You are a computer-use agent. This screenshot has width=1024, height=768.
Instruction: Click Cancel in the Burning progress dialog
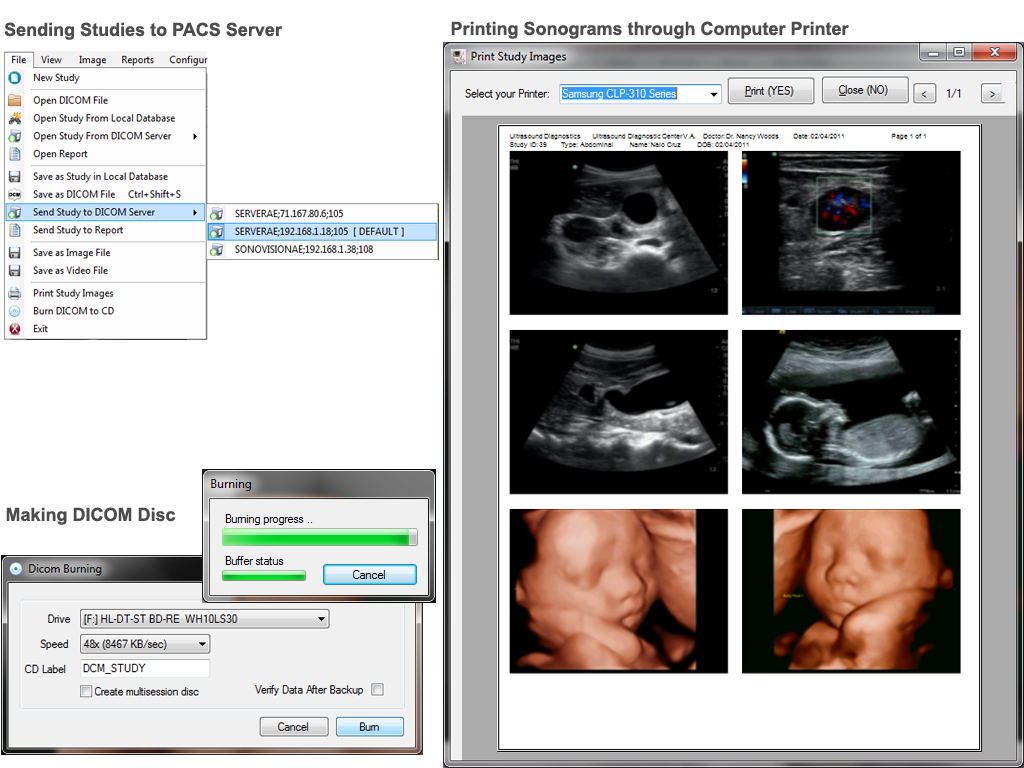[370, 575]
